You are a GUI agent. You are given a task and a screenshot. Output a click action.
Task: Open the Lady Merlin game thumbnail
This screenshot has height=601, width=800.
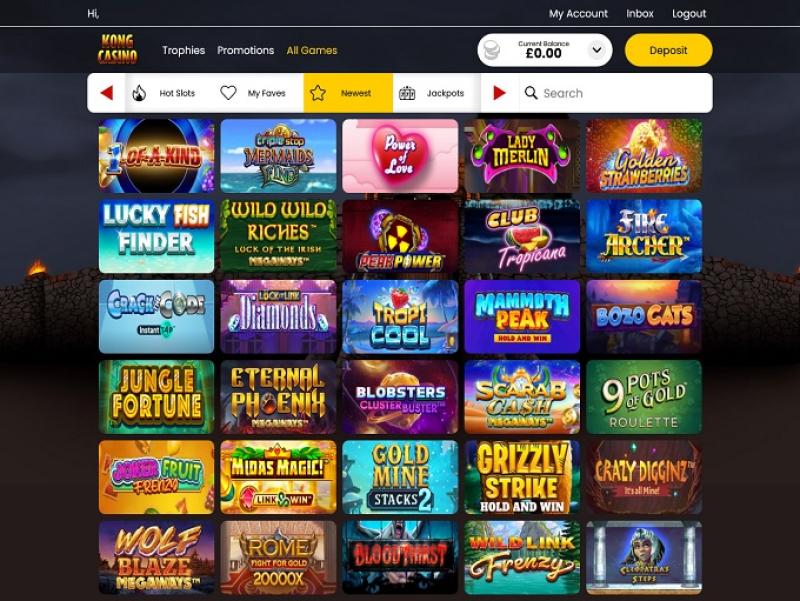click(522, 156)
